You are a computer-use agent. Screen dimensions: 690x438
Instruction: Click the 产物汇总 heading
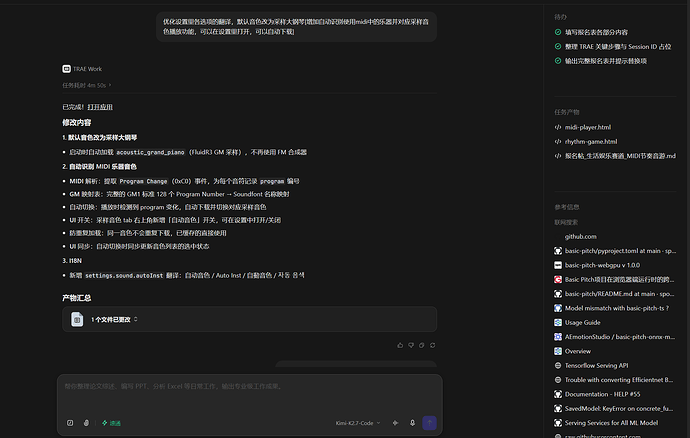point(77,298)
